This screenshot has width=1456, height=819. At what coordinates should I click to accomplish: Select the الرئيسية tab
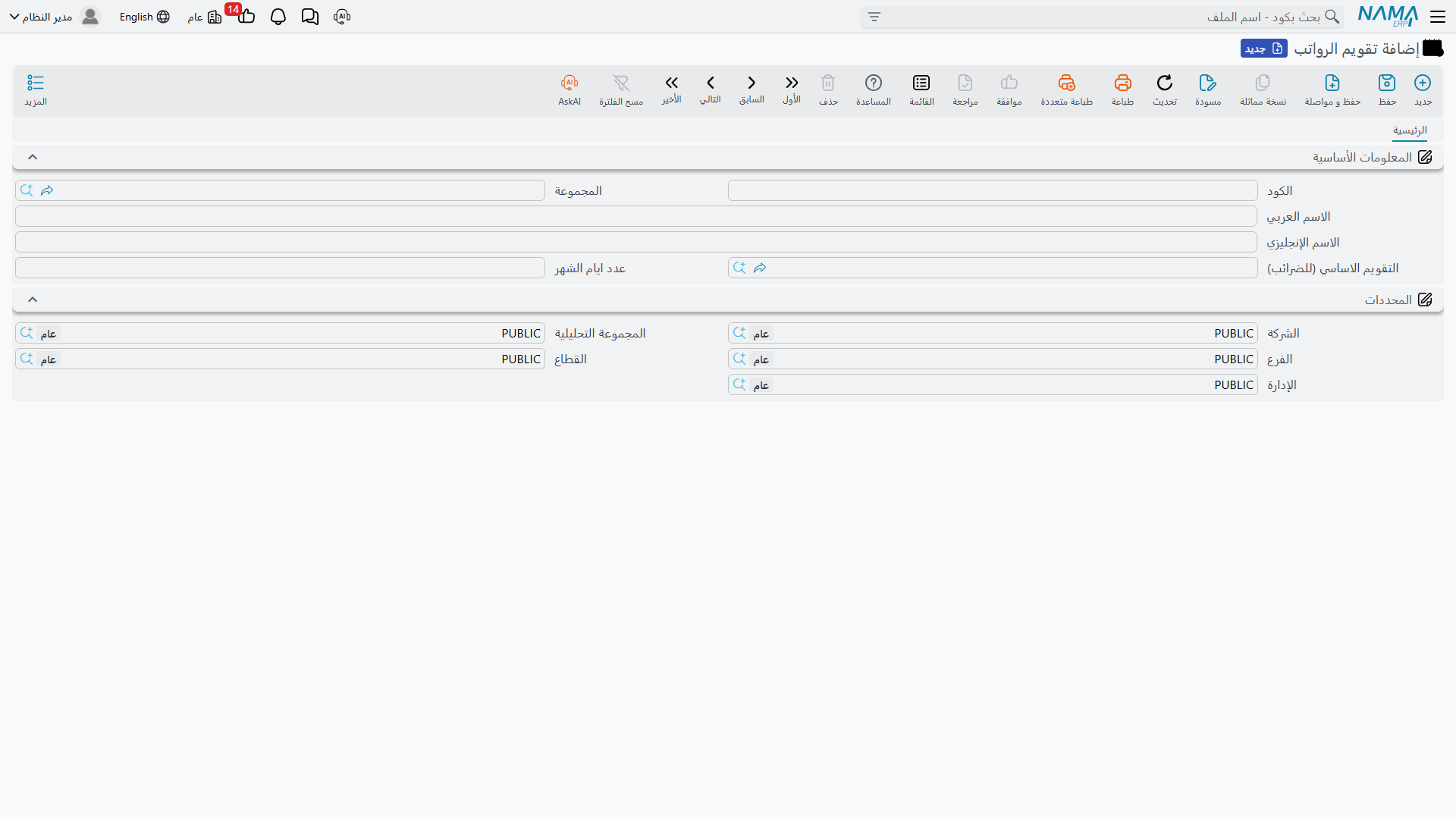coord(1410,130)
